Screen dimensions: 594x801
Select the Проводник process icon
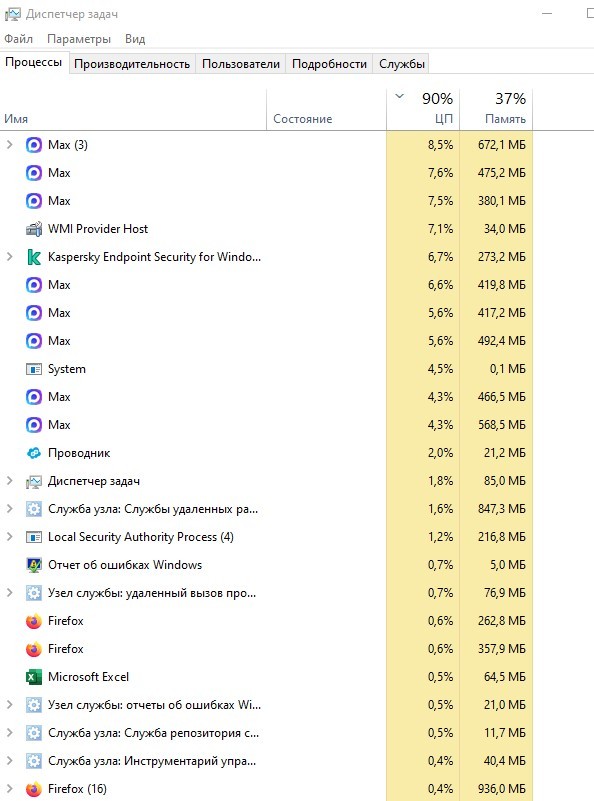pos(34,453)
